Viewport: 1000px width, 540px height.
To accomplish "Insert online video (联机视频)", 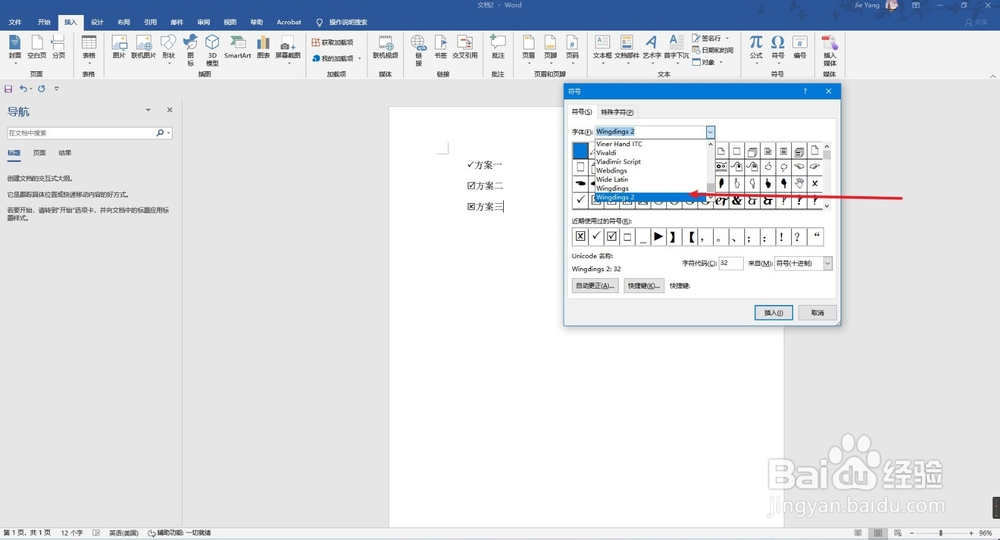I will point(385,47).
